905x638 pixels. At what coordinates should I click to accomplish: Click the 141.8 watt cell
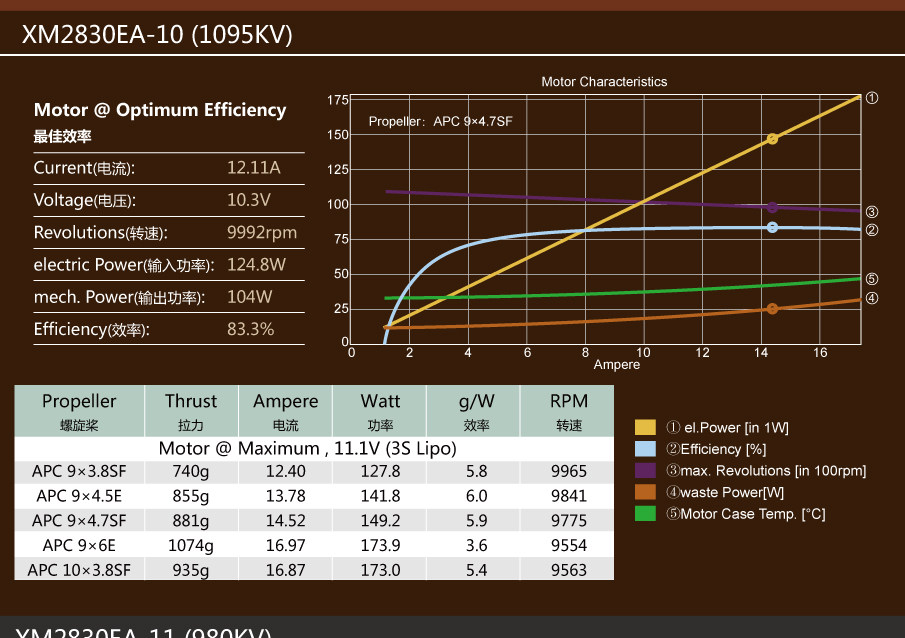[380, 496]
